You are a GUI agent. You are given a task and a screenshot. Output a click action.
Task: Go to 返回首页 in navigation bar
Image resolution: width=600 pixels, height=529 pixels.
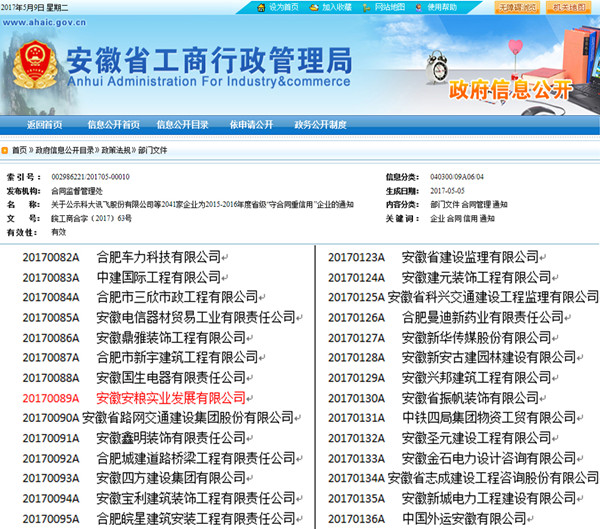coord(44,125)
